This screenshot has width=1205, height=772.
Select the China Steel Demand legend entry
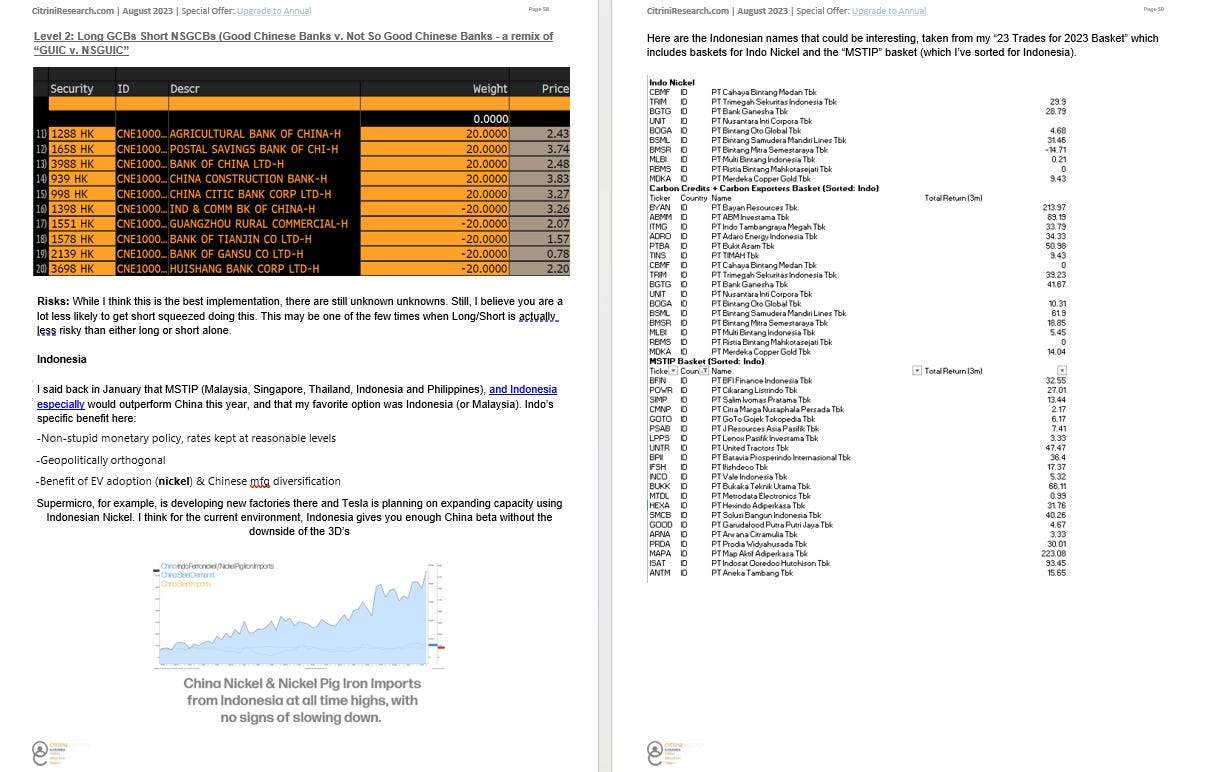[x=189, y=575]
